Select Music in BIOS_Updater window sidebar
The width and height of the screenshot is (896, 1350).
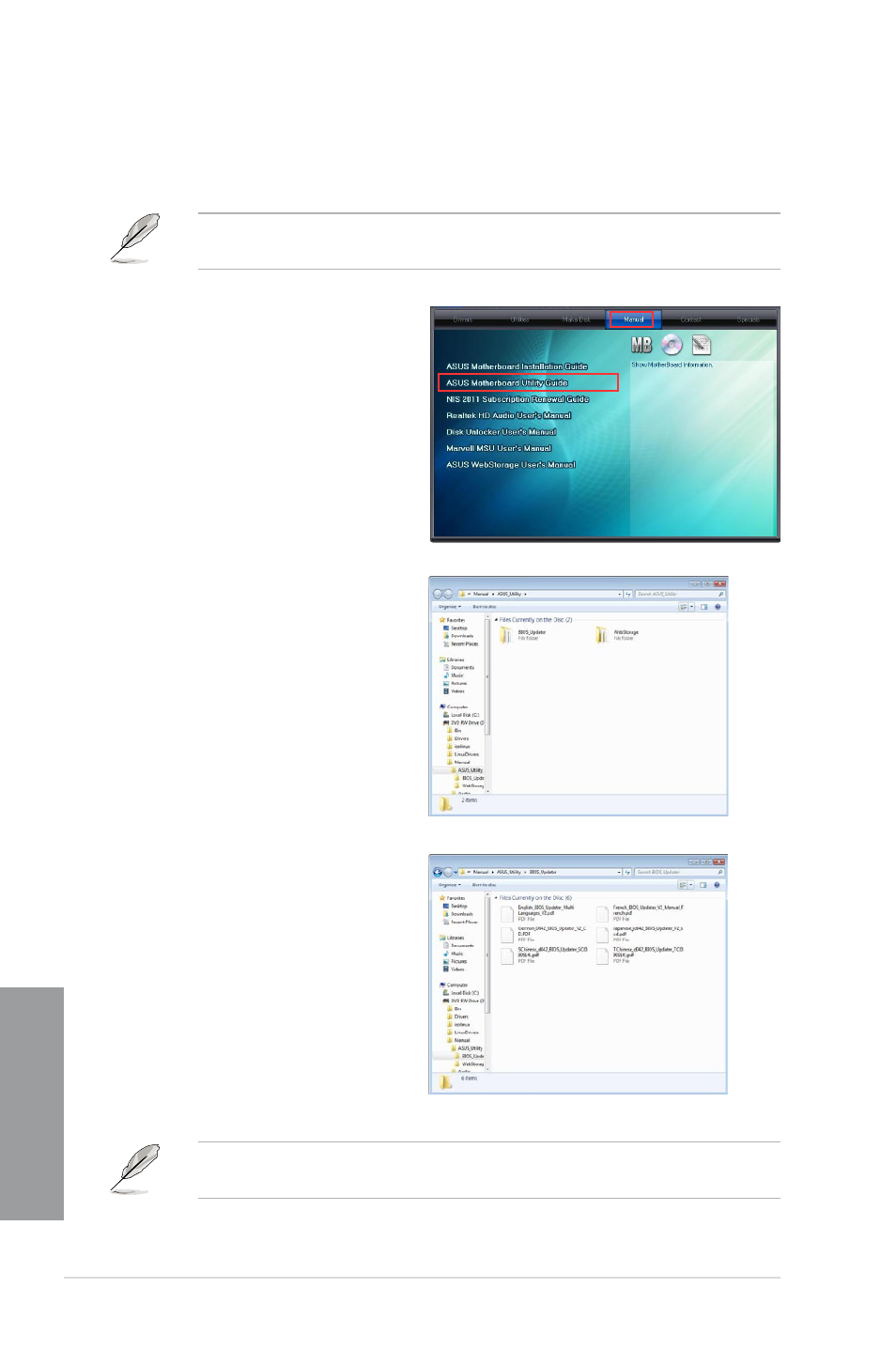[455, 954]
